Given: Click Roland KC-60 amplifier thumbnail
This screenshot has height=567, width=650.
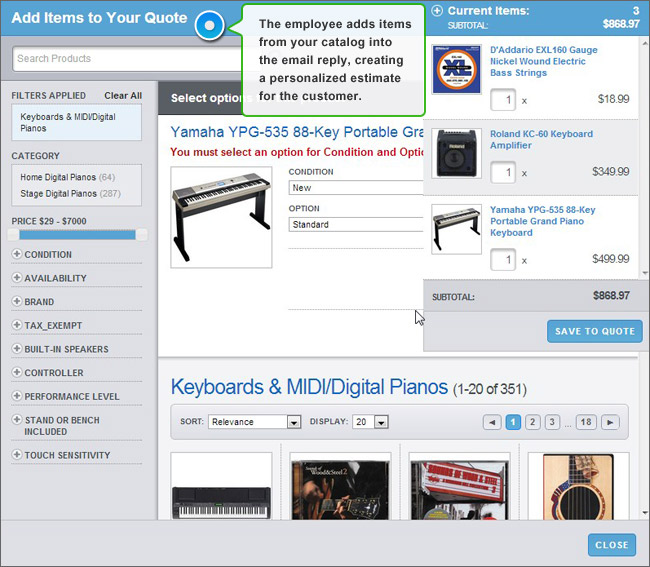Looking at the screenshot, I should coord(456,153).
